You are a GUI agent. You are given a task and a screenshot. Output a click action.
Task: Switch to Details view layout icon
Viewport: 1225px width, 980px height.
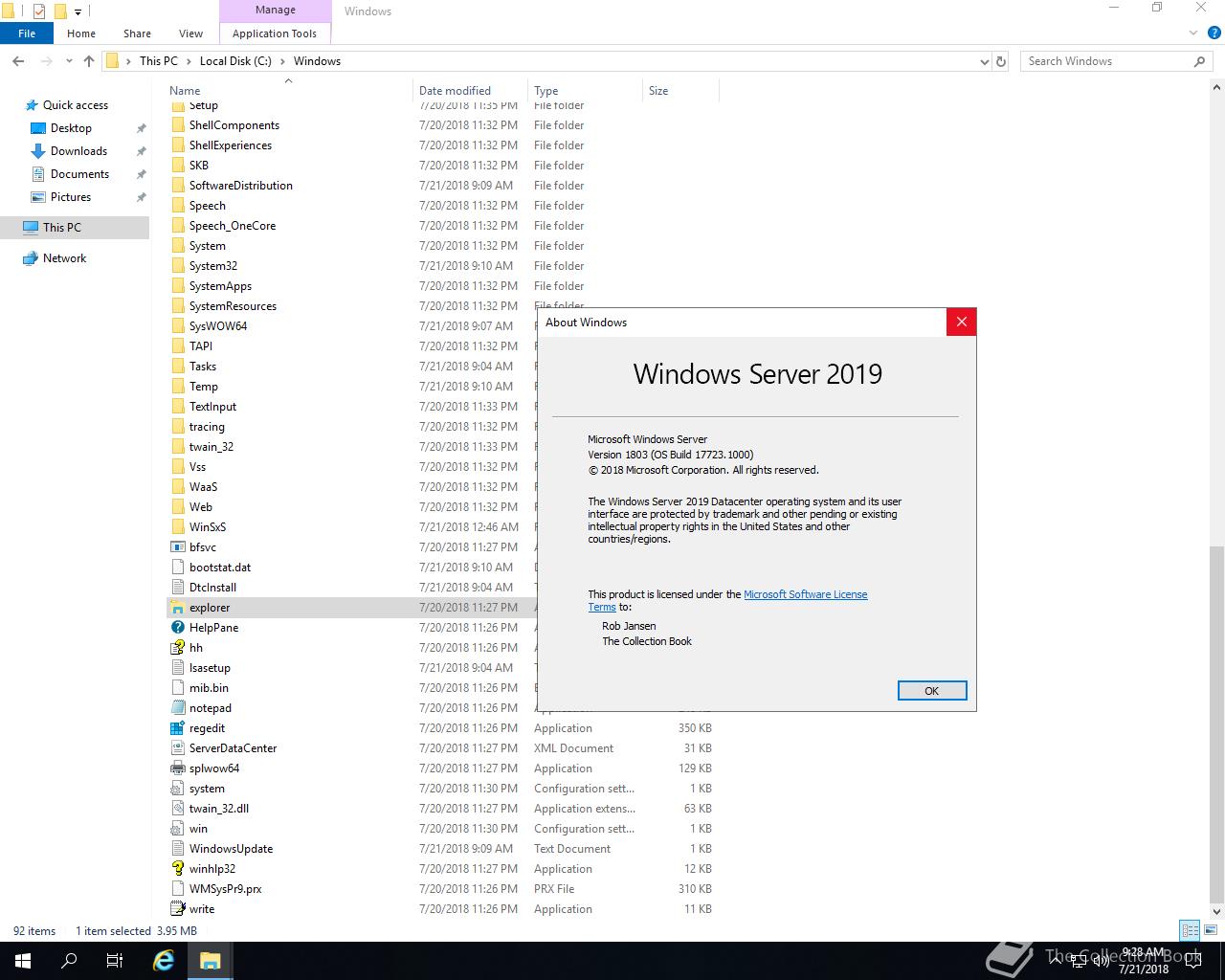(x=1190, y=930)
